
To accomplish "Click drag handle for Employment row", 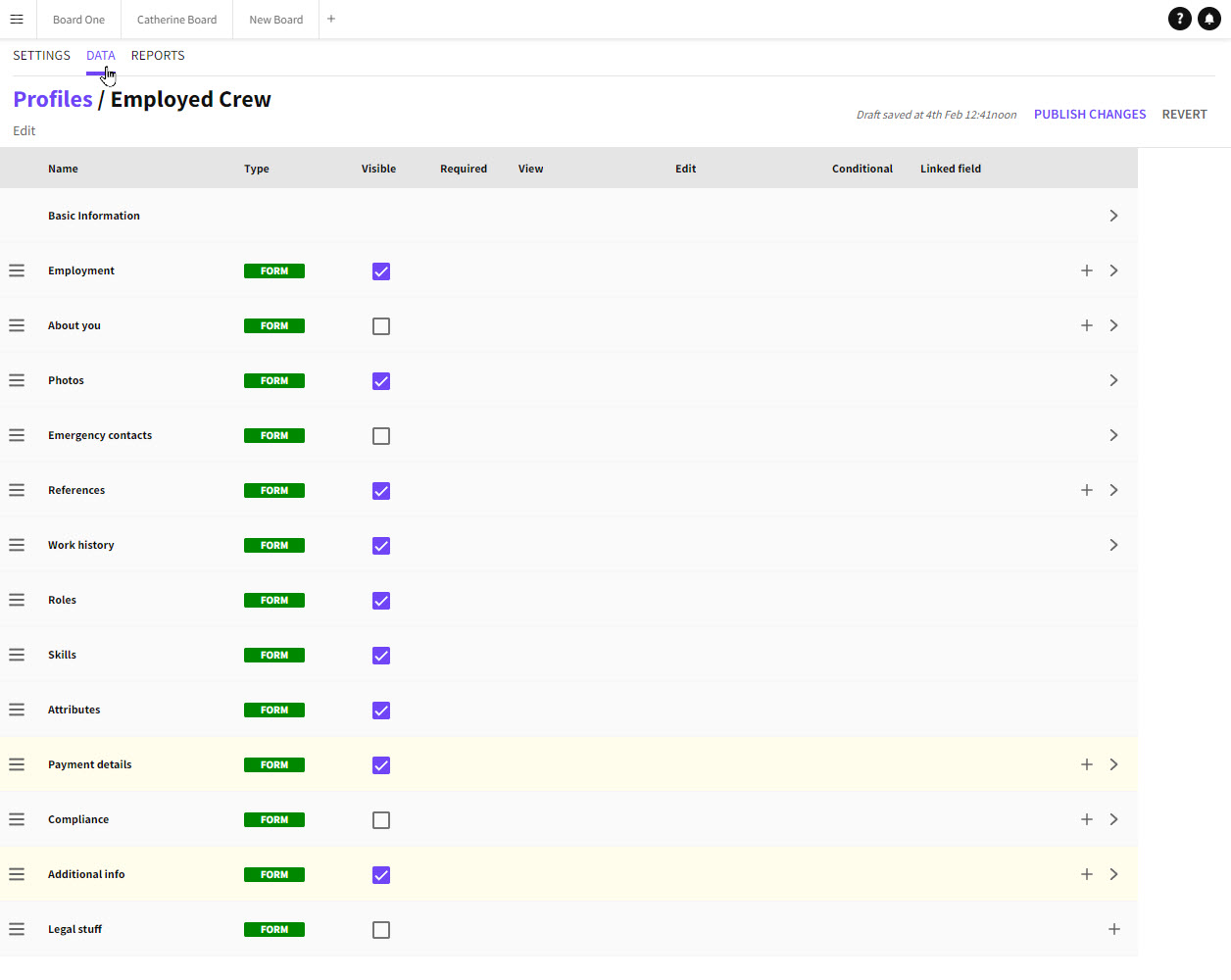I will point(17,270).
